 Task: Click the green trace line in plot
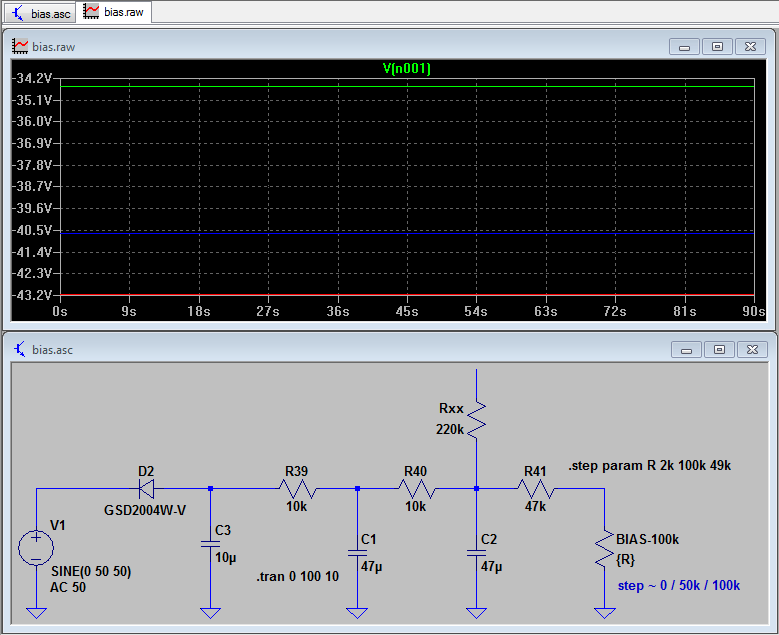pos(300,86)
